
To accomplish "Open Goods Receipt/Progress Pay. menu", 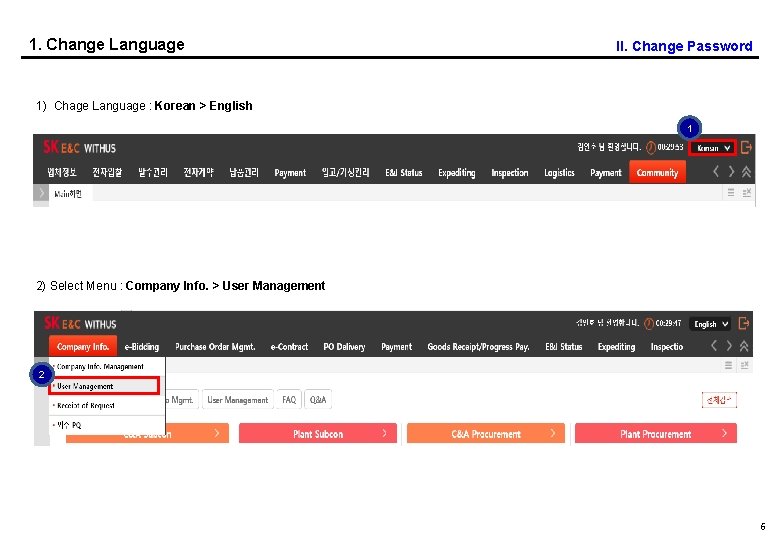I will [478, 347].
